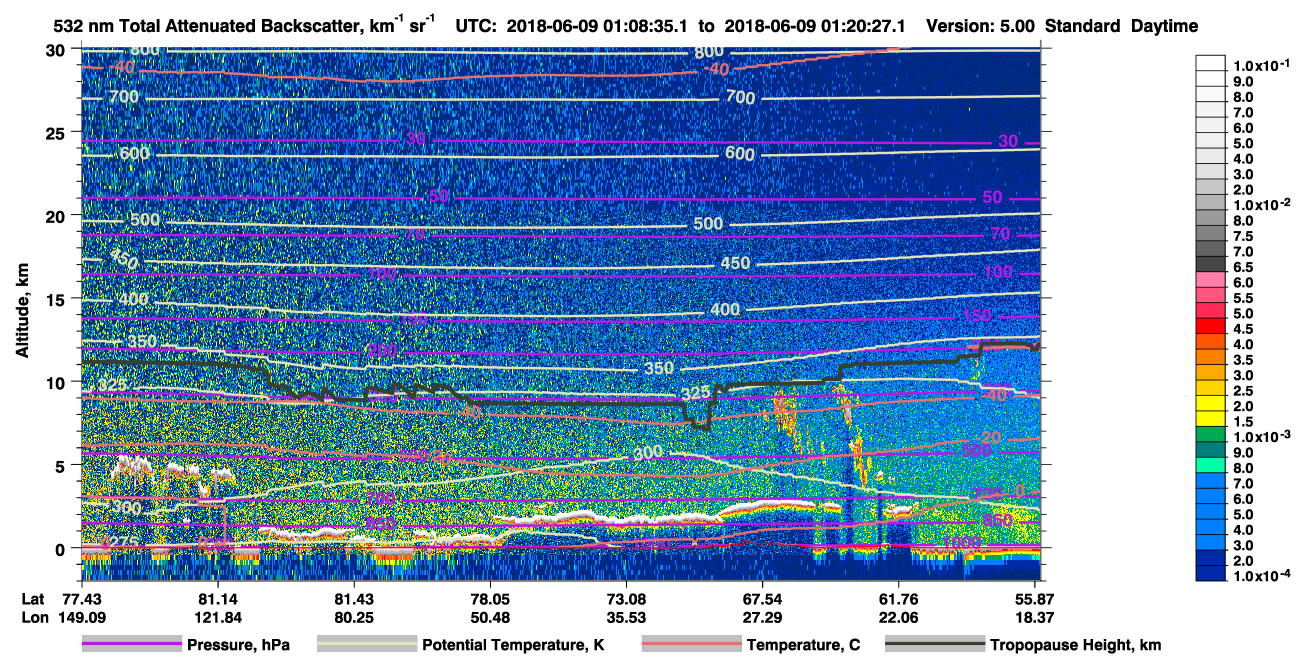The image size is (1300, 667).
Task: Click the dark line sample beside "Tropopause Height, km"
Action: coord(935,645)
